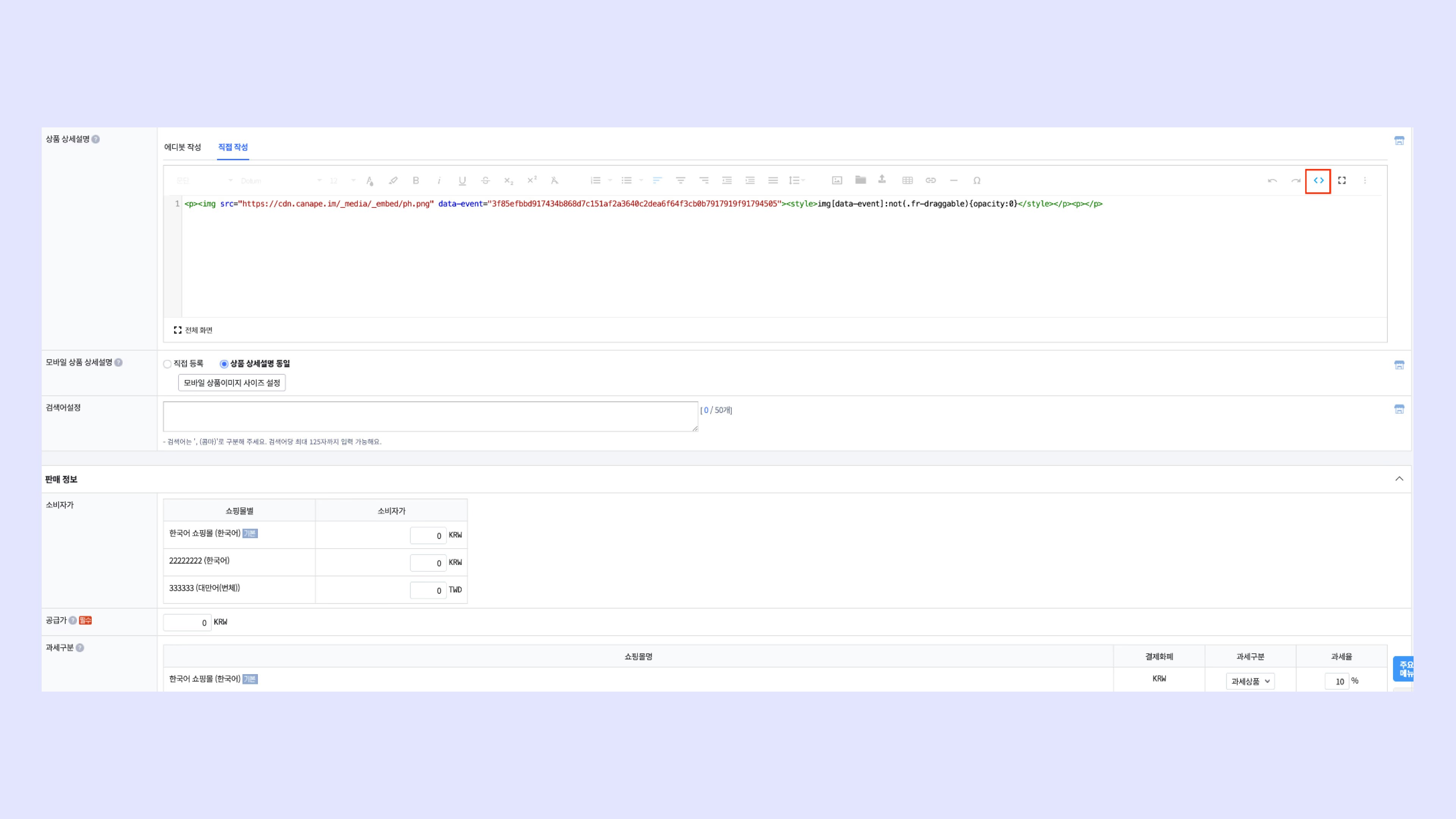Toggle the code view icon
This screenshot has height=819, width=1456.
point(1318,181)
